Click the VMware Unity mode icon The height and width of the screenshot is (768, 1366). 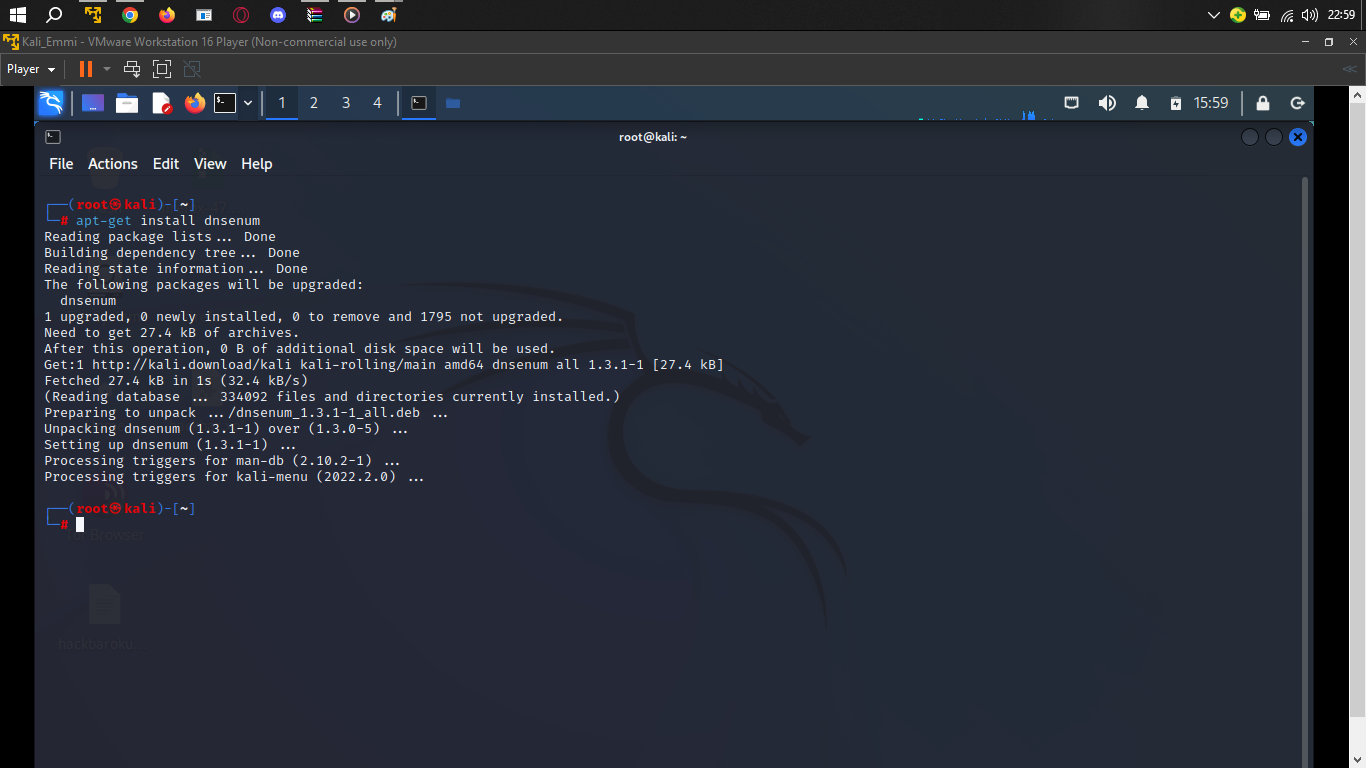(x=192, y=69)
